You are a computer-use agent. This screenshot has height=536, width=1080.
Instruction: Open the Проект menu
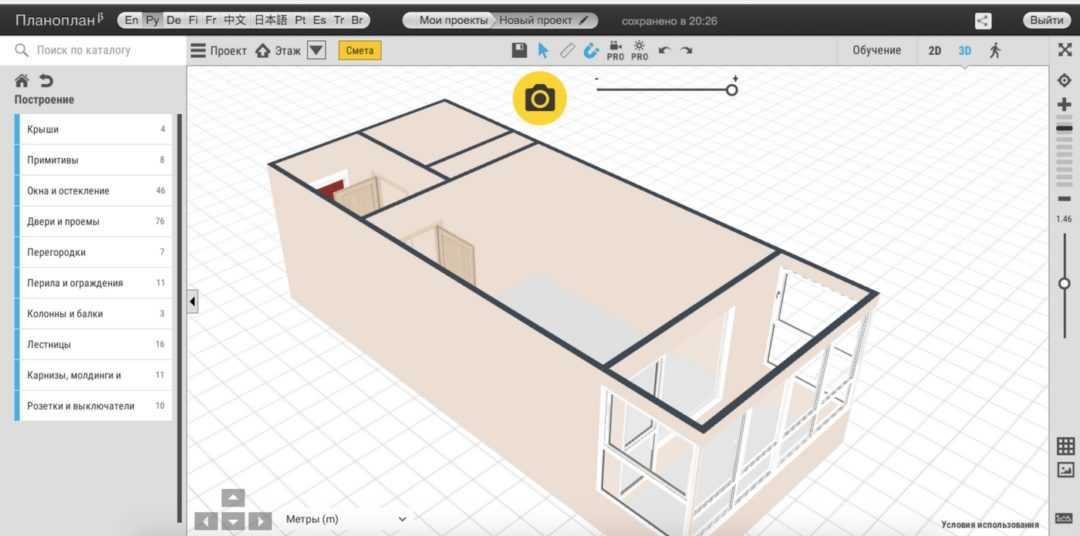click(218, 50)
